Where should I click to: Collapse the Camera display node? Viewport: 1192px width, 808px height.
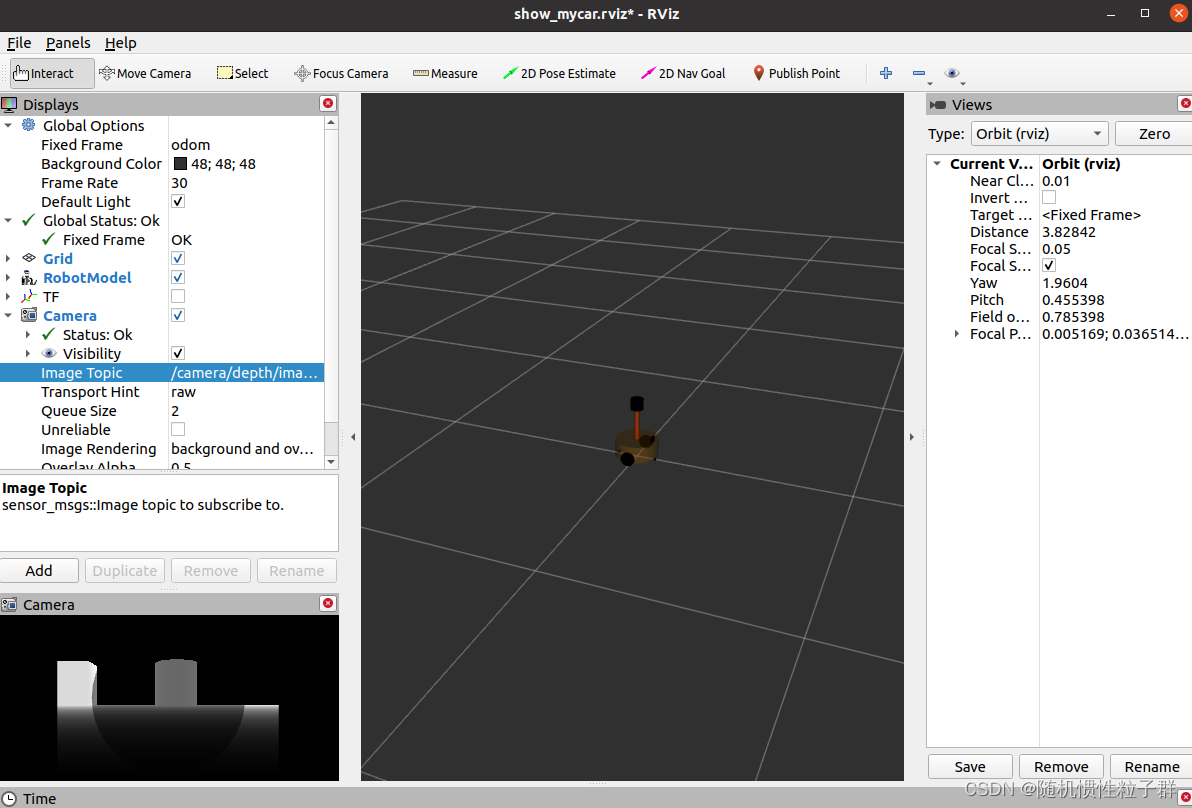point(8,315)
